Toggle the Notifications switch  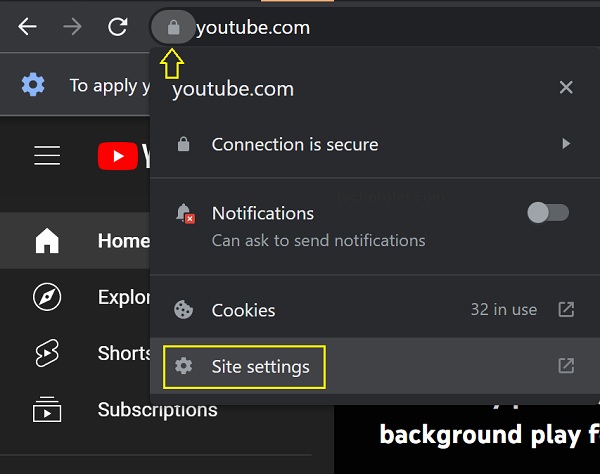pyautogui.click(x=548, y=212)
